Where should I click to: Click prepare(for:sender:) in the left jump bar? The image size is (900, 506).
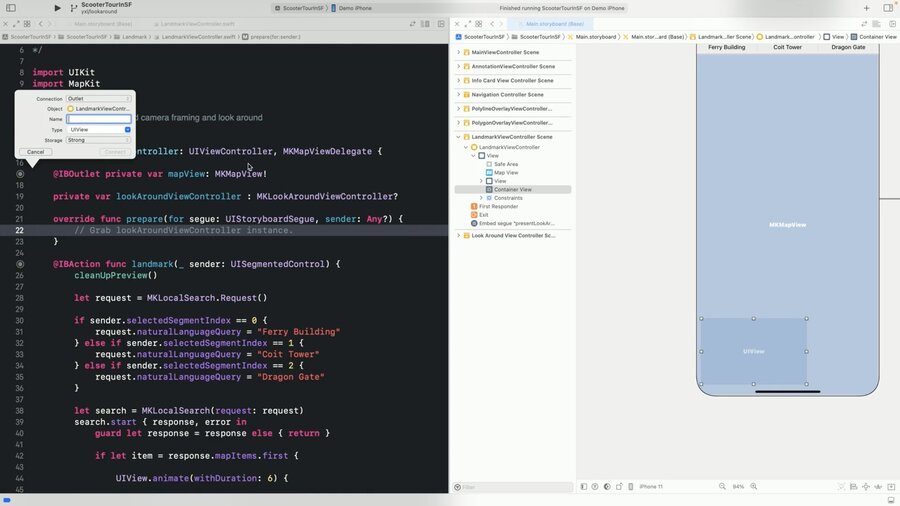(271, 37)
